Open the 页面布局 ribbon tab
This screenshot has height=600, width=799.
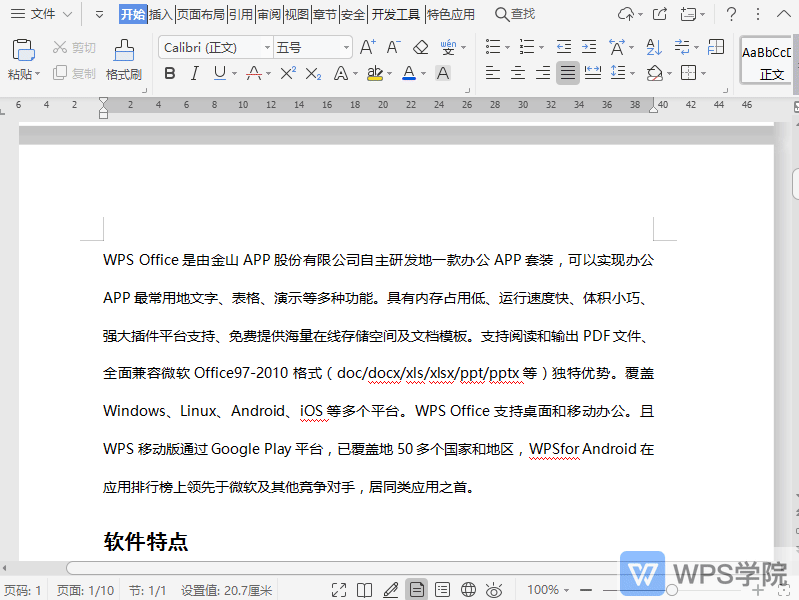pyautogui.click(x=200, y=14)
